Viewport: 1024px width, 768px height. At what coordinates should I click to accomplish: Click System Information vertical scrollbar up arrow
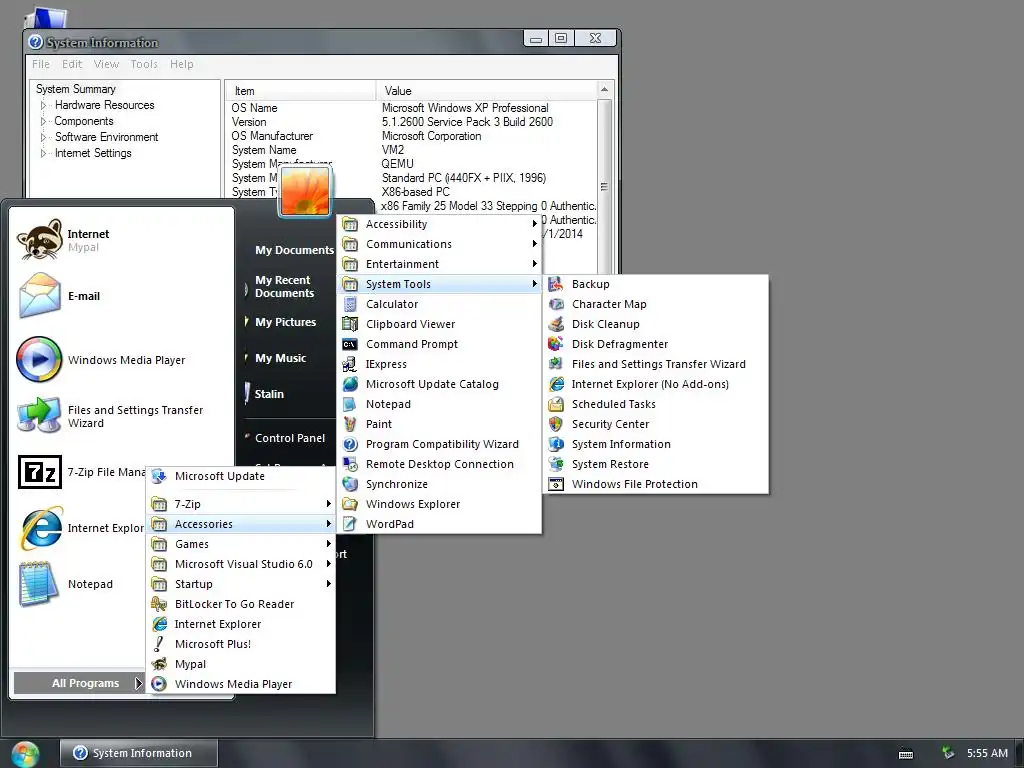(x=604, y=89)
